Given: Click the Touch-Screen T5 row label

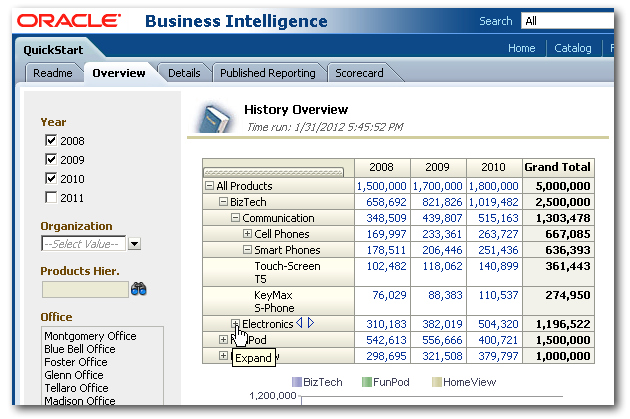Looking at the screenshot, I should [x=287, y=272].
